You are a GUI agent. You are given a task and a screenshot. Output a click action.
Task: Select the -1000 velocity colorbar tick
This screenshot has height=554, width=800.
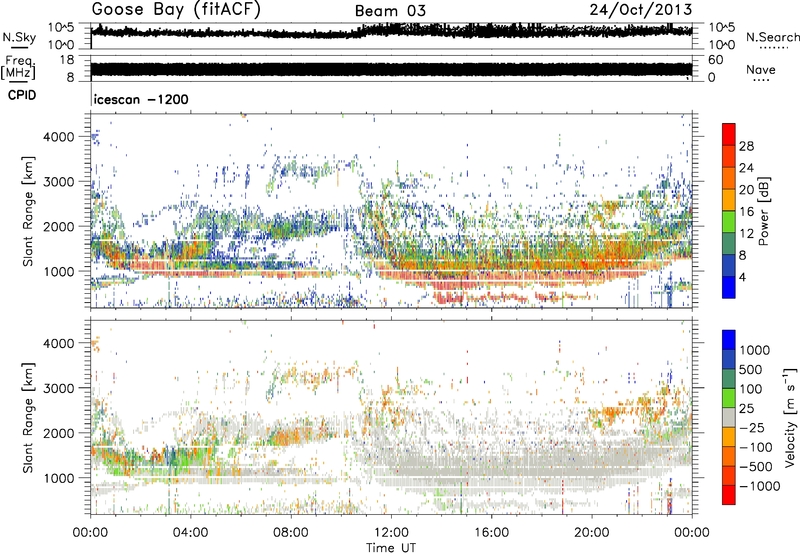click(759, 486)
